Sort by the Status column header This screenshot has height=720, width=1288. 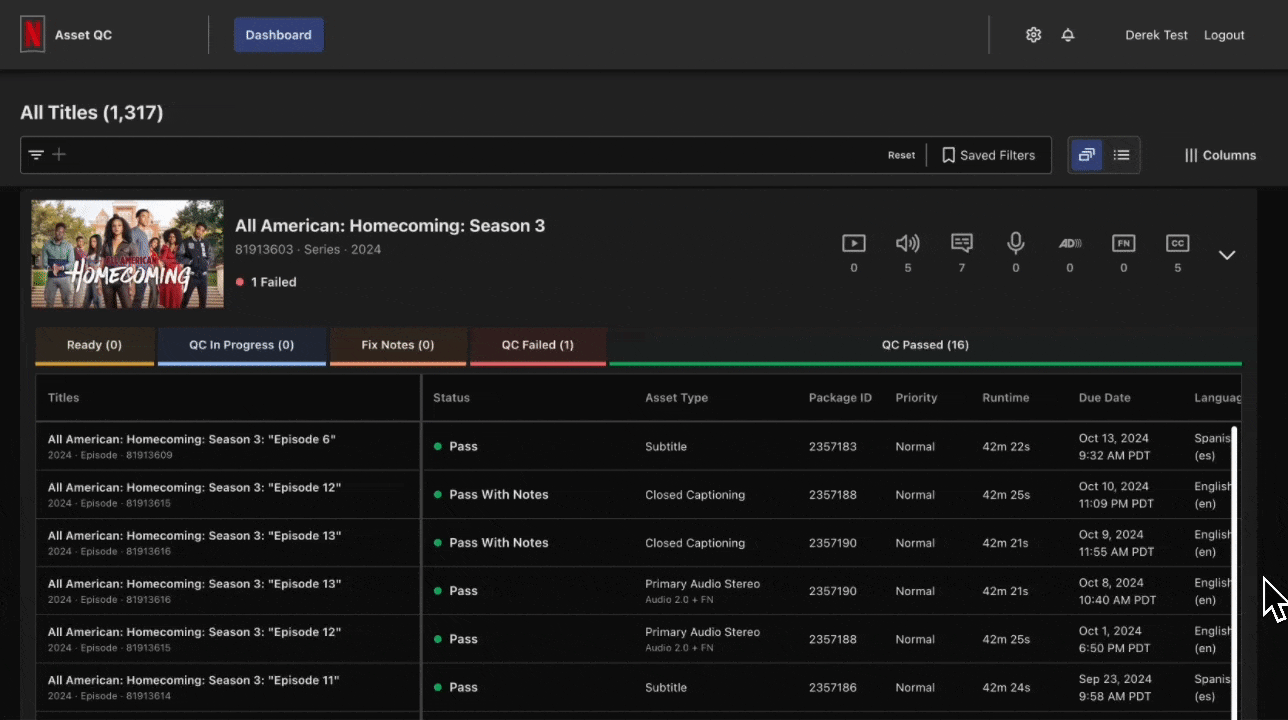(451, 398)
